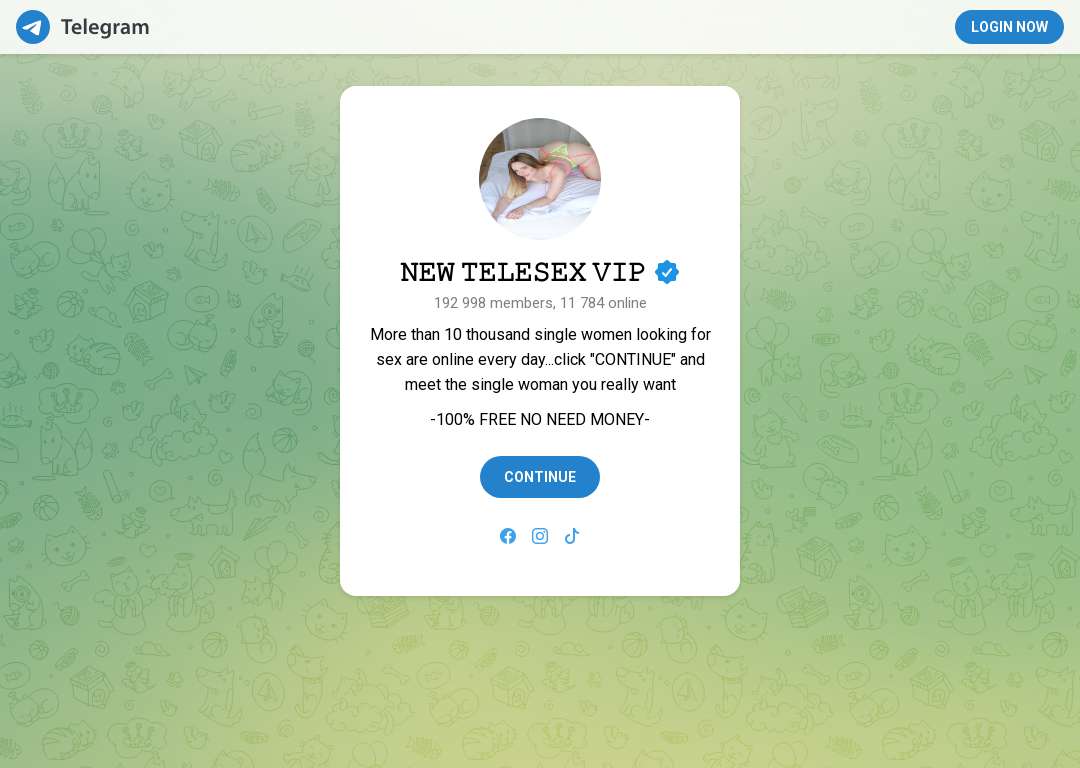Image resolution: width=1080 pixels, height=768 pixels.
Task: Click the LOGIN NOW button
Action: pyautogui.click(x=1009, y=27)
